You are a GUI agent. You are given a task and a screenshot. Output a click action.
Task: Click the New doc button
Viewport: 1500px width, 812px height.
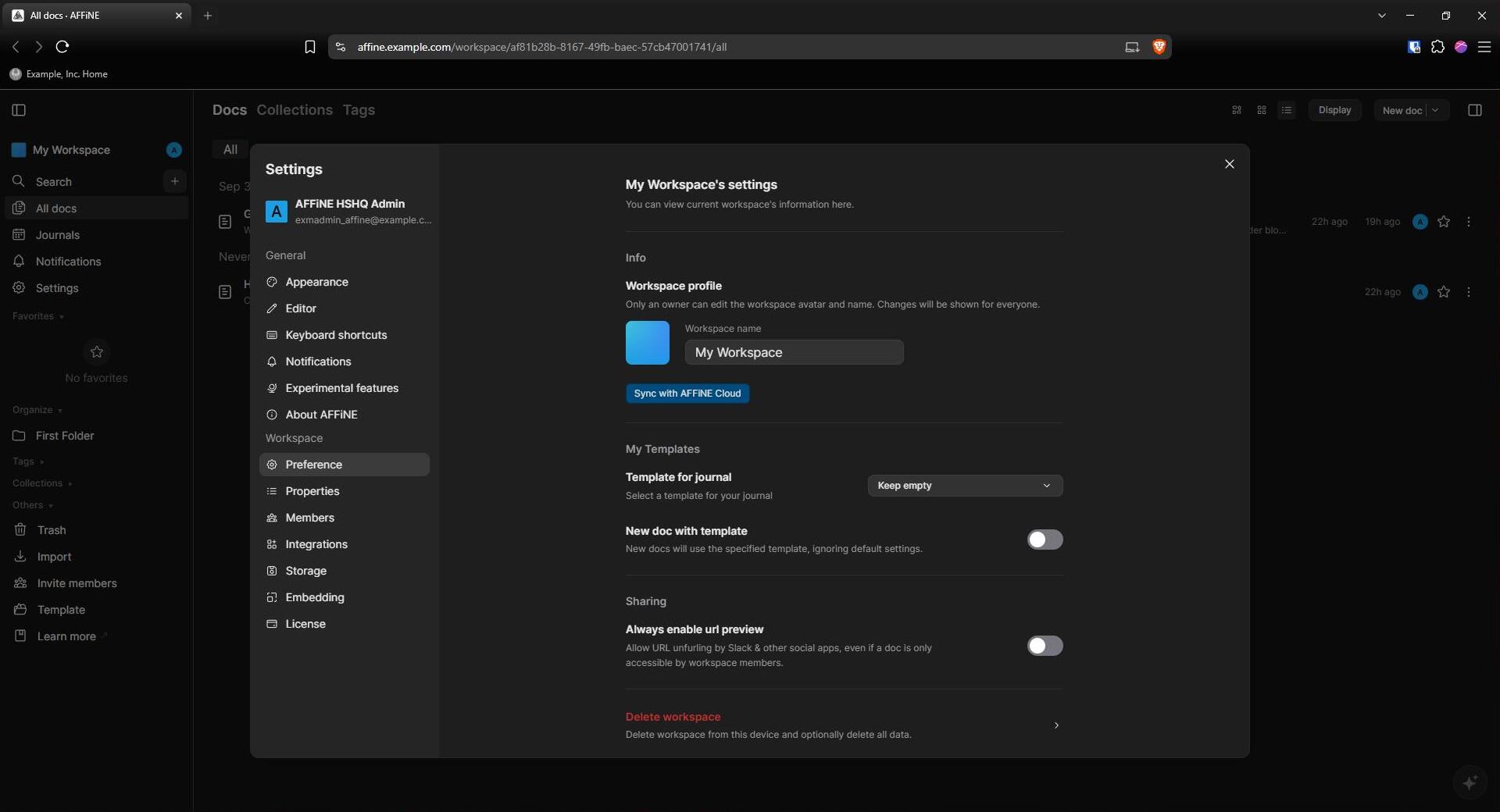(x=1402, y=110)
